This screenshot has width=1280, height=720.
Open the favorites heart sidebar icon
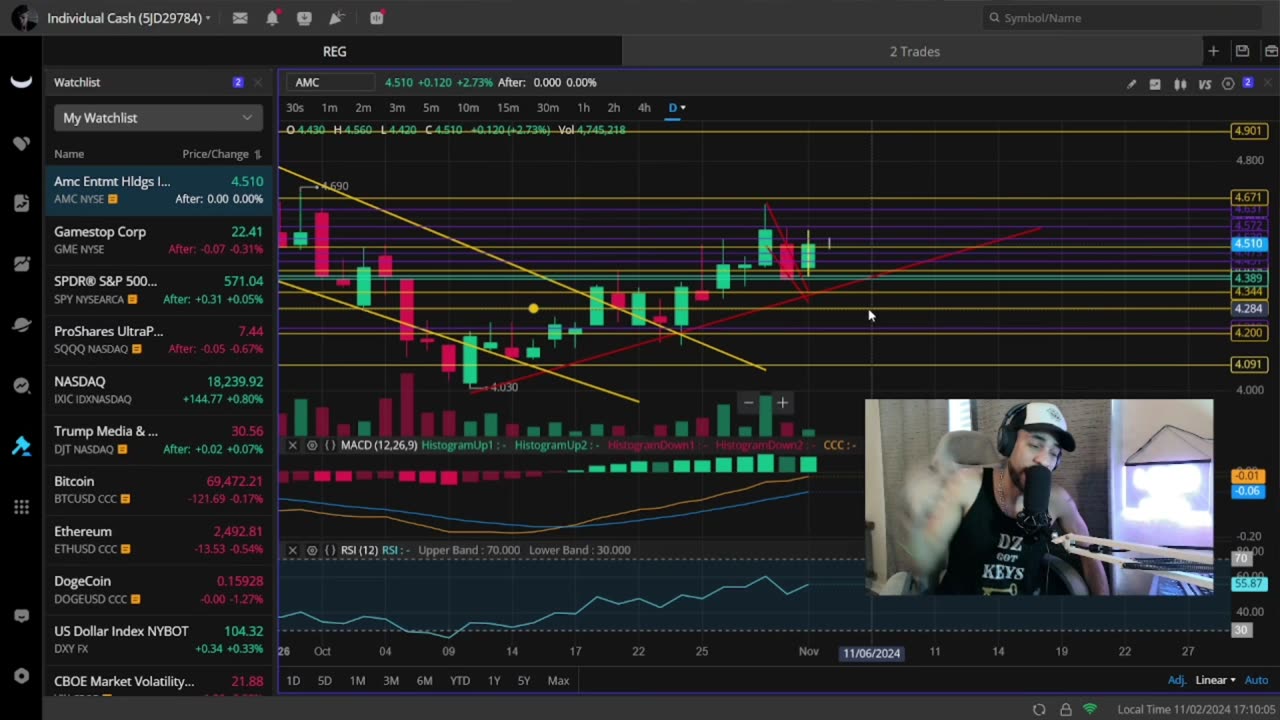point(21,143)
